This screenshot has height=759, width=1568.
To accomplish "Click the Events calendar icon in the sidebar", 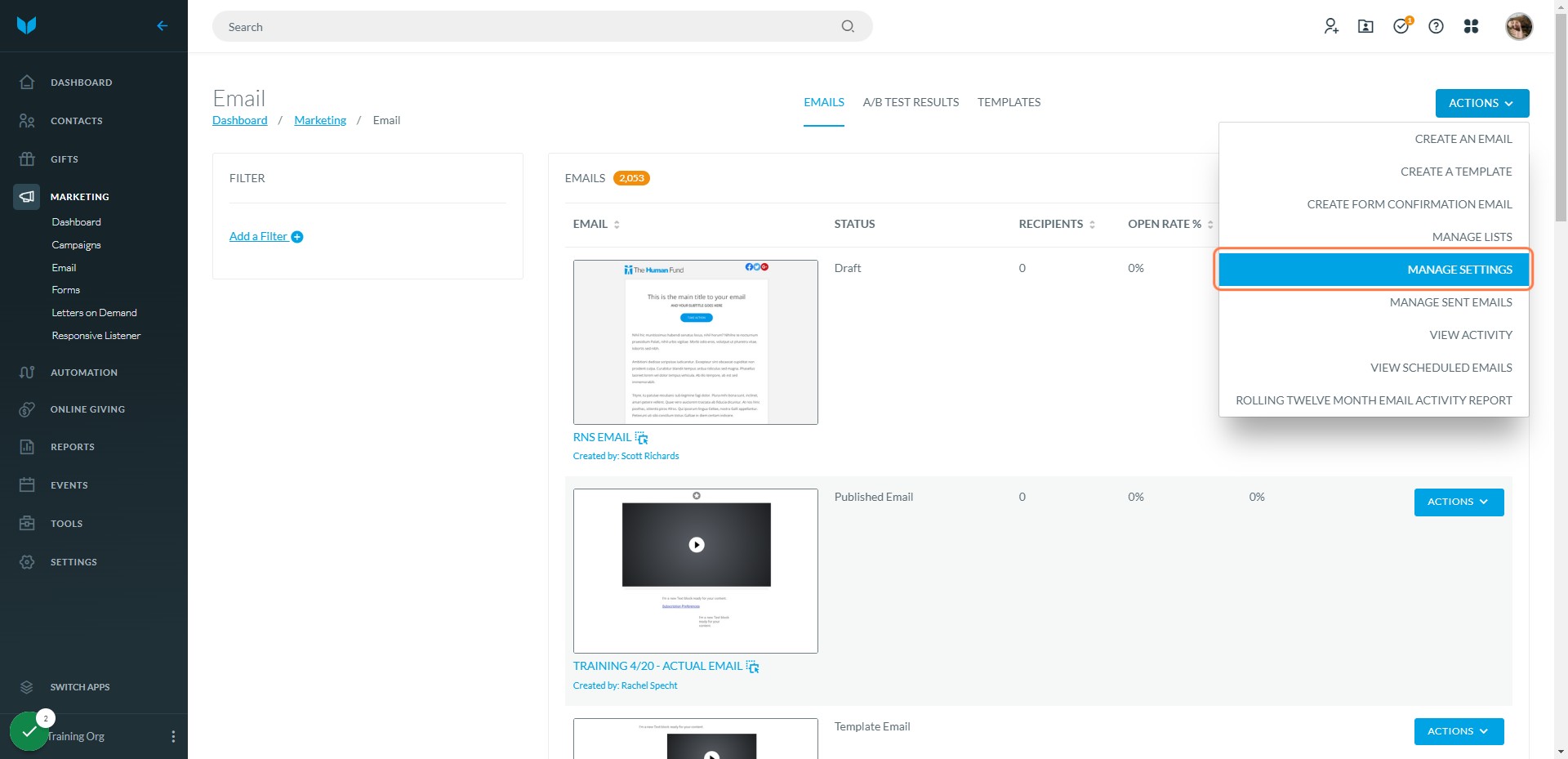I will coord(27,485).
